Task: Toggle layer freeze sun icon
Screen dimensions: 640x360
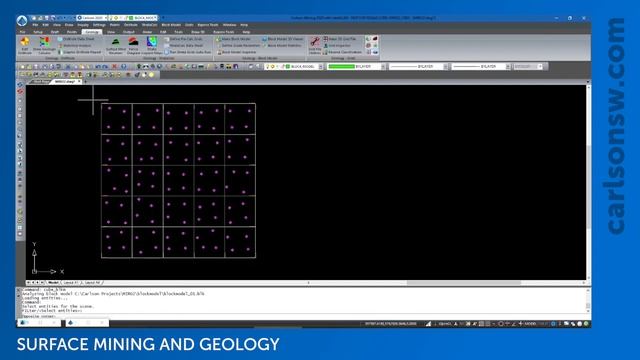Action: tap(273, 66)
